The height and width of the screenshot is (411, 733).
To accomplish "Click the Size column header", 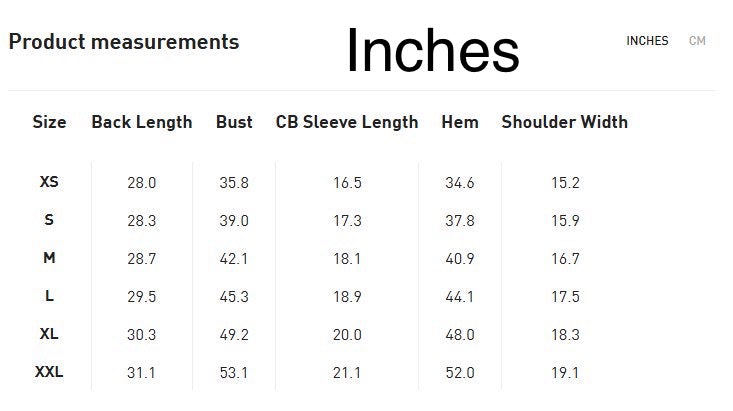I will [49, 122].
